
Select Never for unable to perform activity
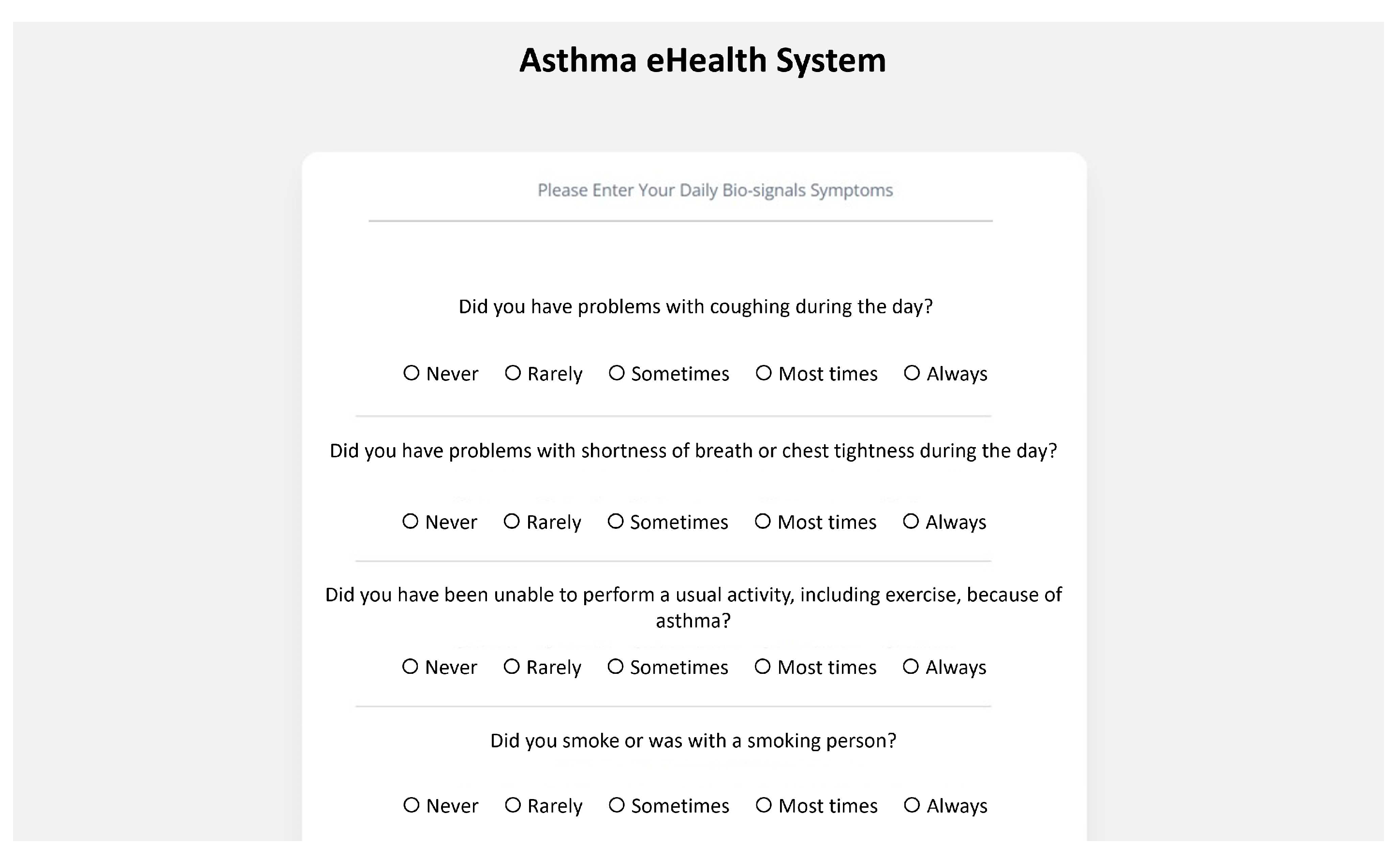pos(410,667)
